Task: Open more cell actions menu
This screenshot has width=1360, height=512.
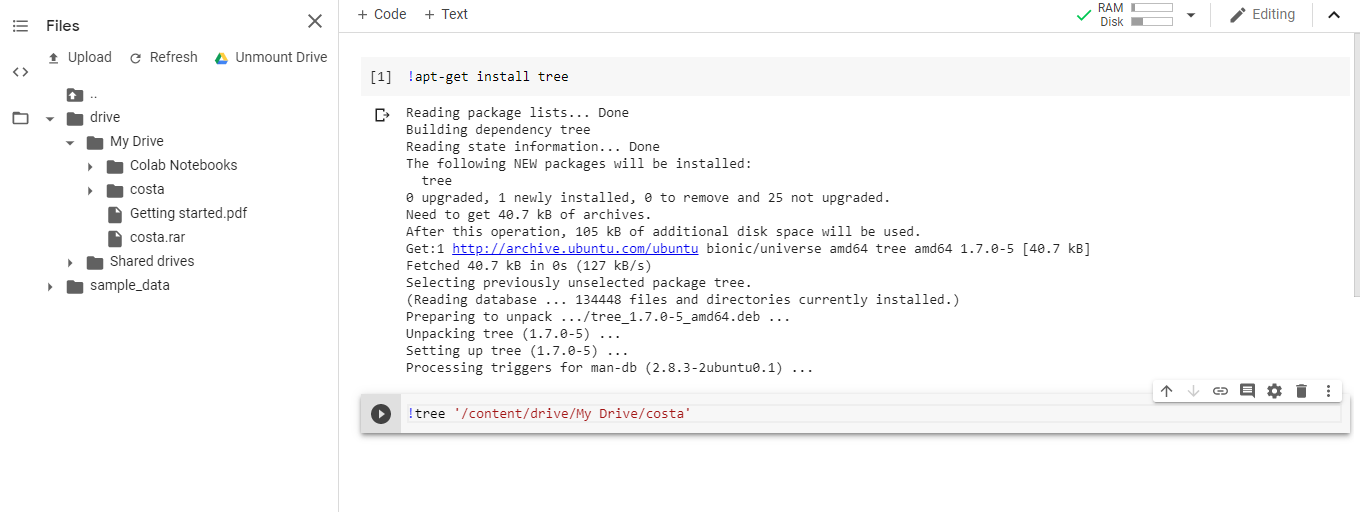Action: coord(1328,391)
